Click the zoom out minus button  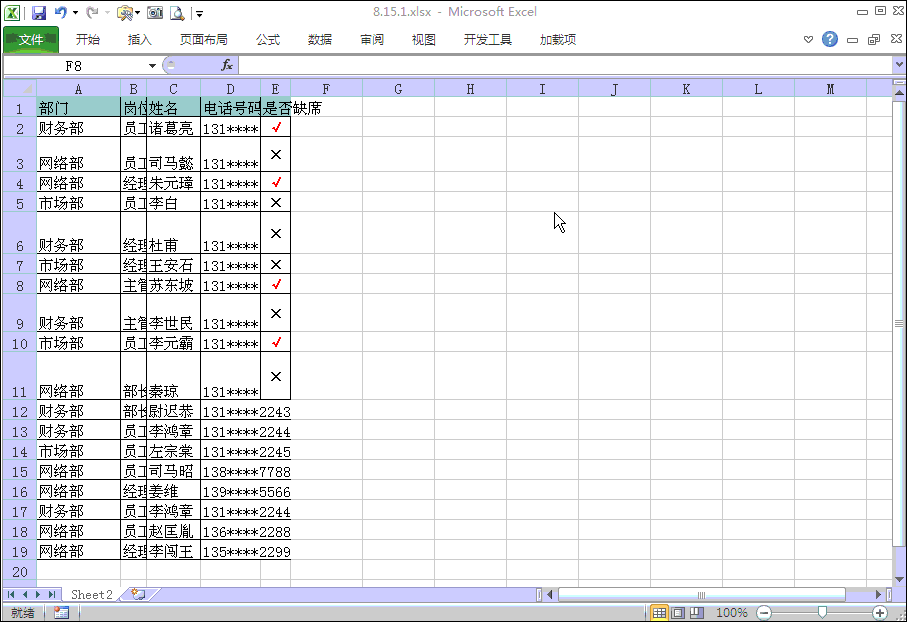(764, 613)
